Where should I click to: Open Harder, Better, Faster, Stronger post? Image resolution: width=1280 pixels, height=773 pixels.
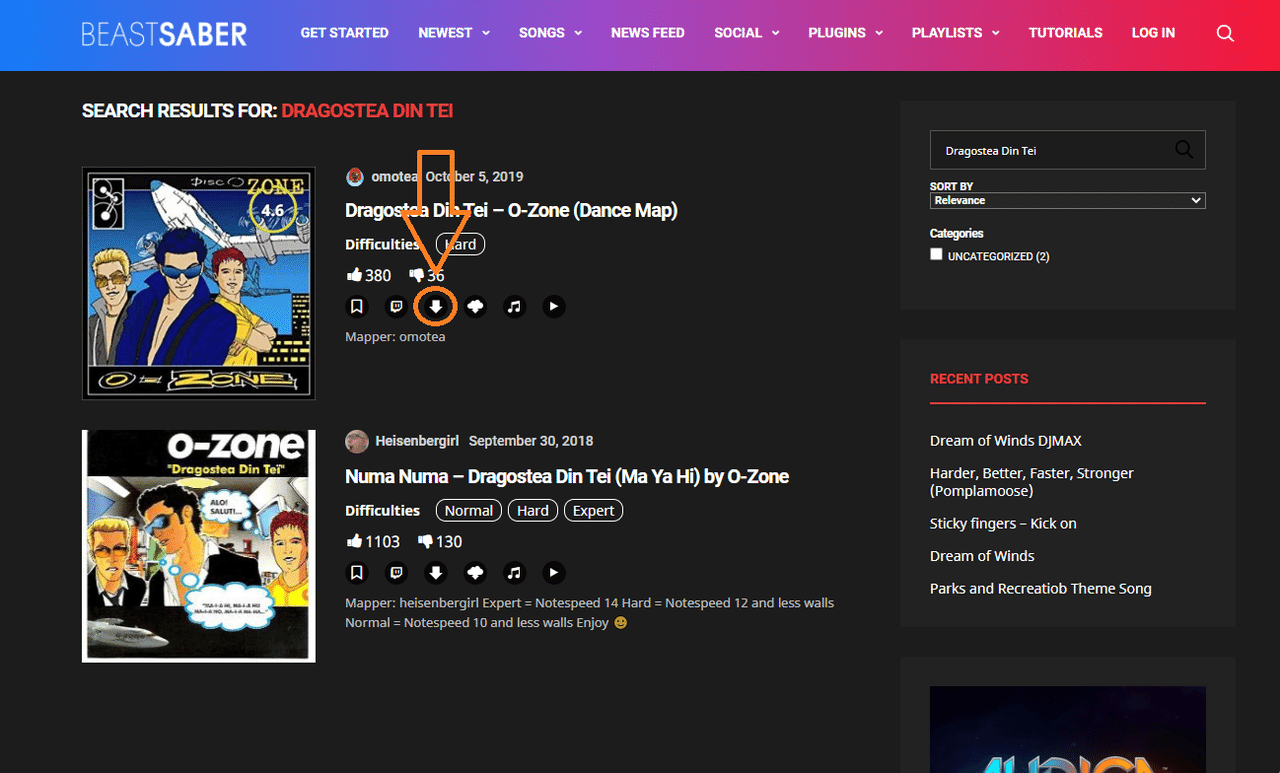[1032, 482]
